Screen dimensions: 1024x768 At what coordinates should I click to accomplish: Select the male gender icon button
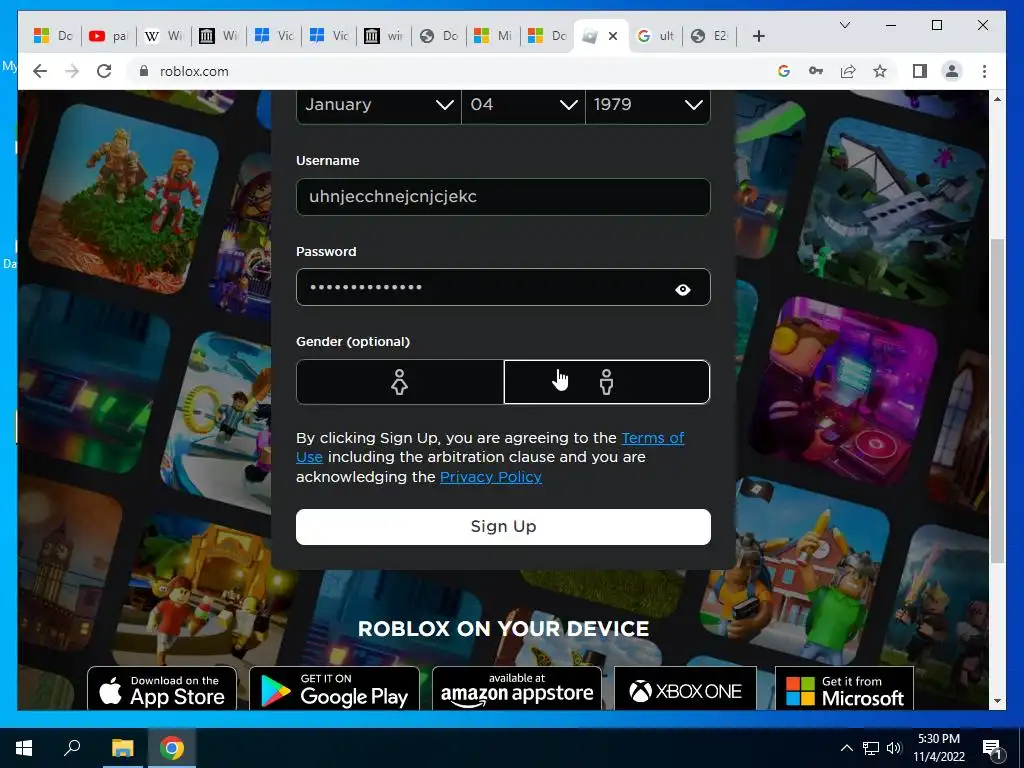click(607, 382)
